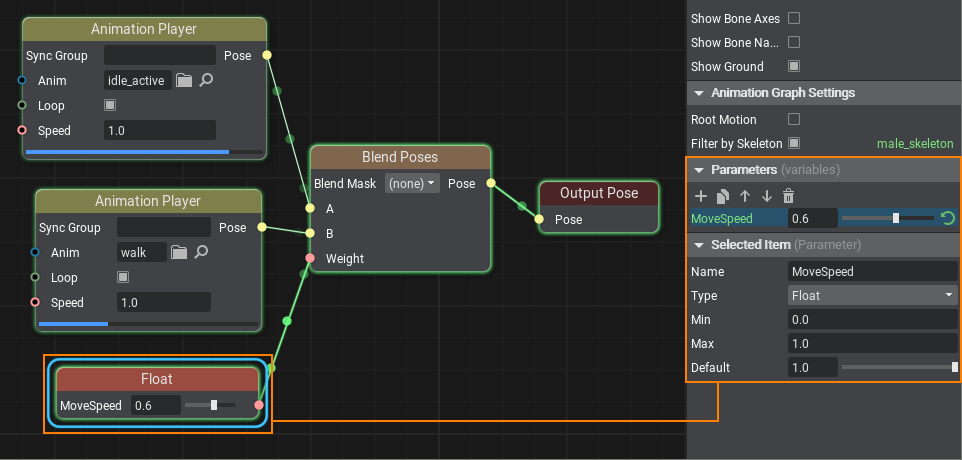Screen dimensions: 962x460
Task: Click the Name field containing MoveSpeed
Action: pyautogui.click(x=872, y=271)
